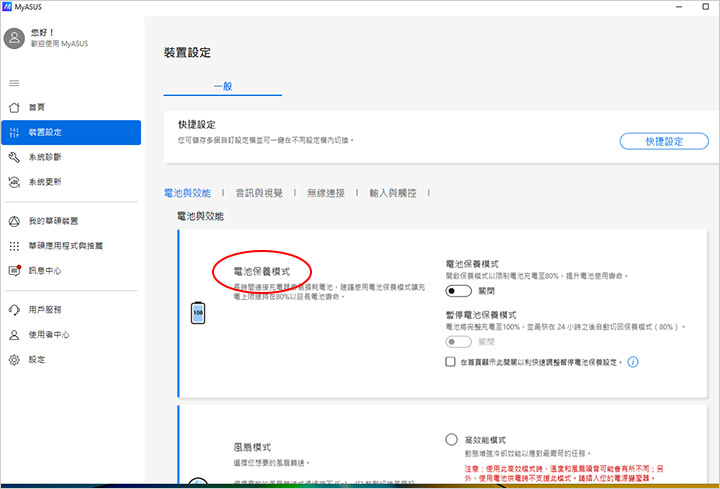Screen dimensions: 720x489
Task: Click the sliders icon for 裝置設定
Action: (x=14, y=132)
